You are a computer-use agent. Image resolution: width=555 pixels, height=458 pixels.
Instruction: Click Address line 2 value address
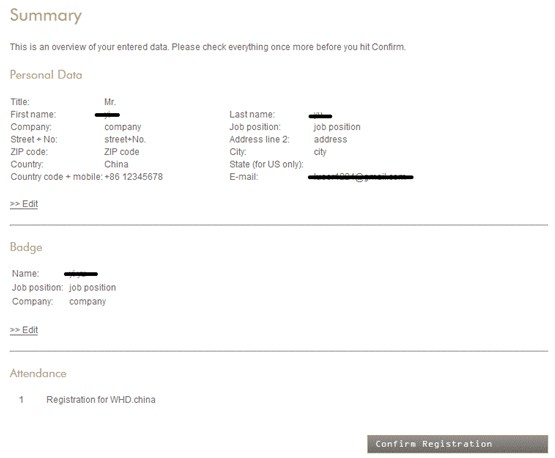click(x=330, y=139)
